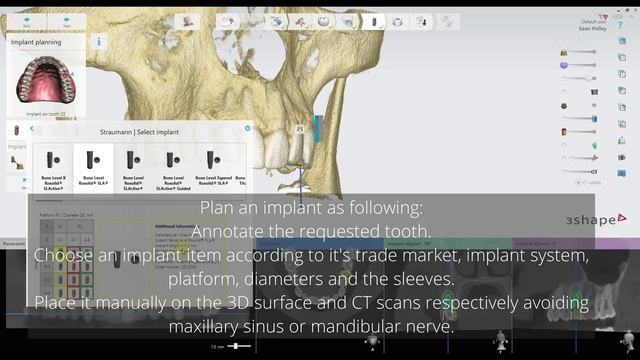Open the scan alignment step with blue layers icon

(x=276, y=22)
